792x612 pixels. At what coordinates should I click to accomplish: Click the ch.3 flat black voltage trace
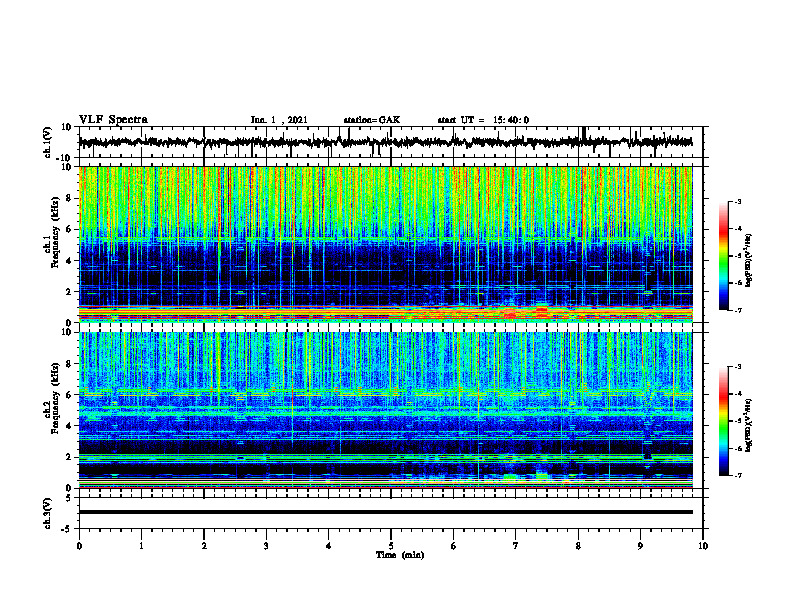tap(385, 512)
